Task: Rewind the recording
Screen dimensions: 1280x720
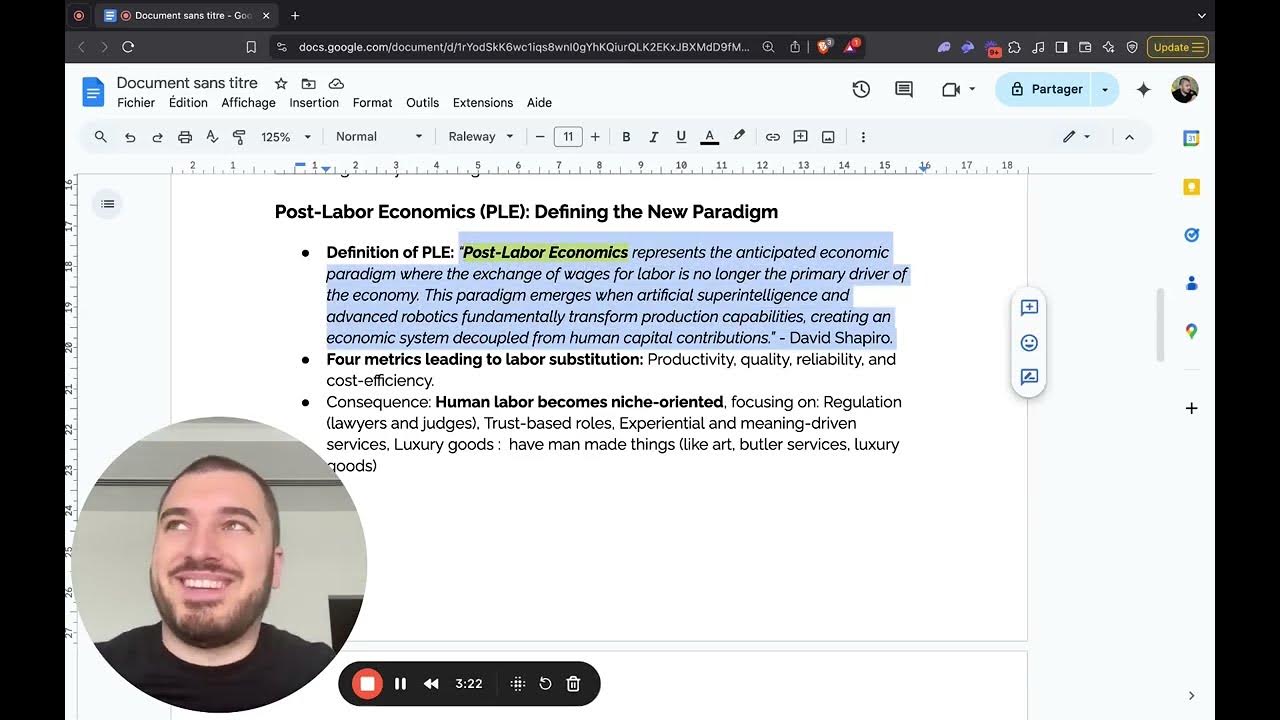Action: click(x=431, y=684)
